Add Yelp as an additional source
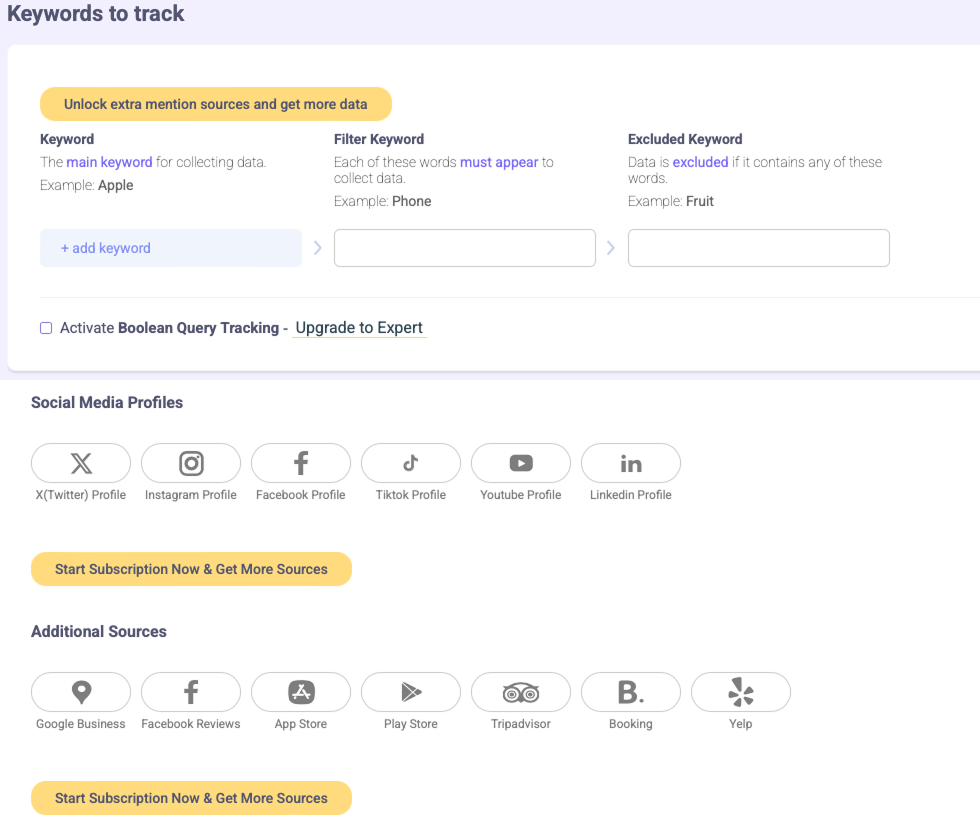 [740, 691]
